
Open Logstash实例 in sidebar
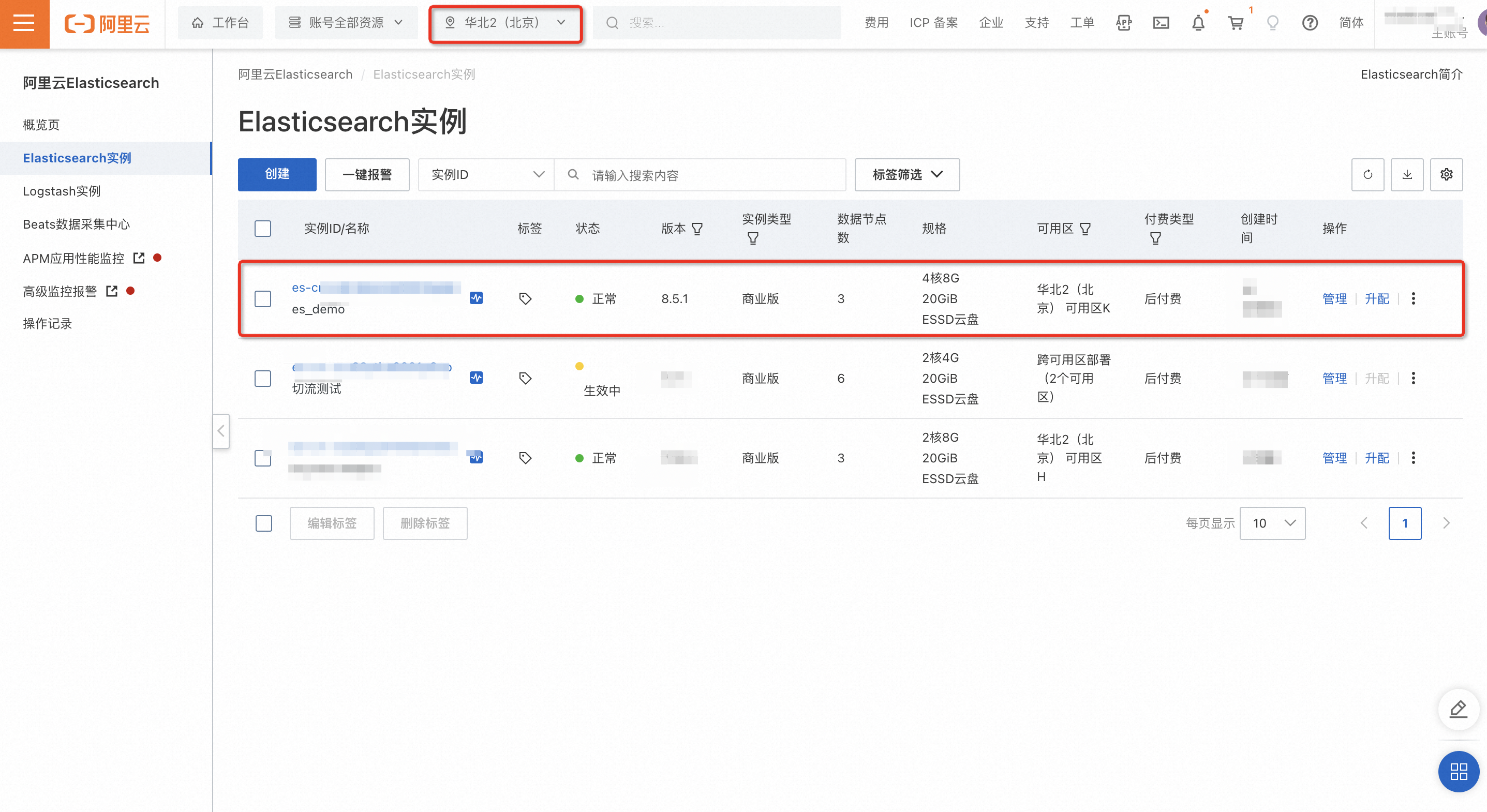[x=61, y=191]
